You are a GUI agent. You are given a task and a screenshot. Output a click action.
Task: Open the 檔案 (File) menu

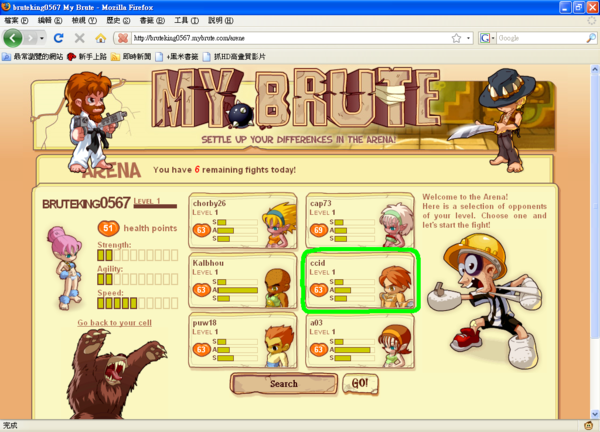pos(16,20)
